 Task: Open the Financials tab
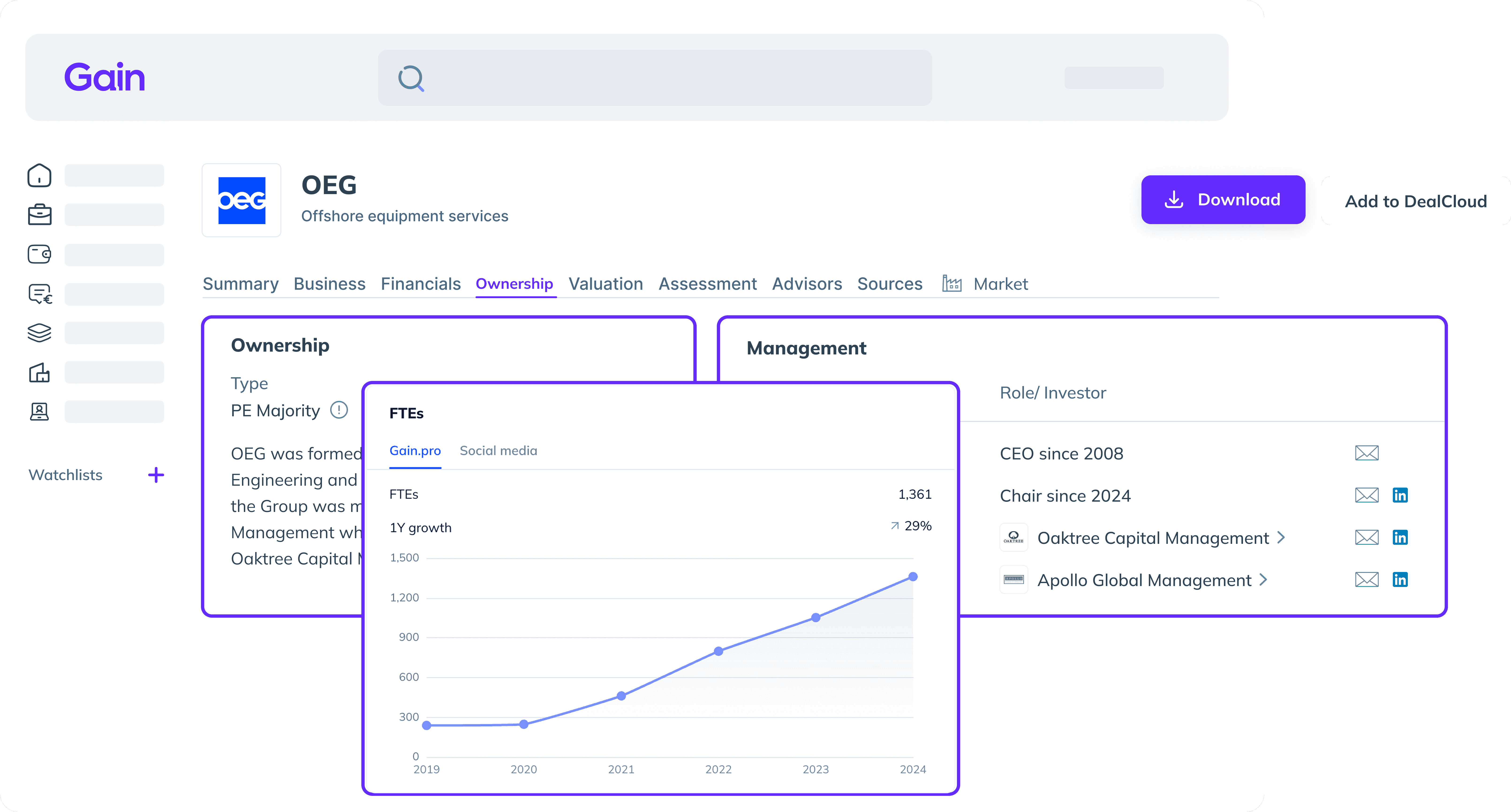(x=421, y=284)
